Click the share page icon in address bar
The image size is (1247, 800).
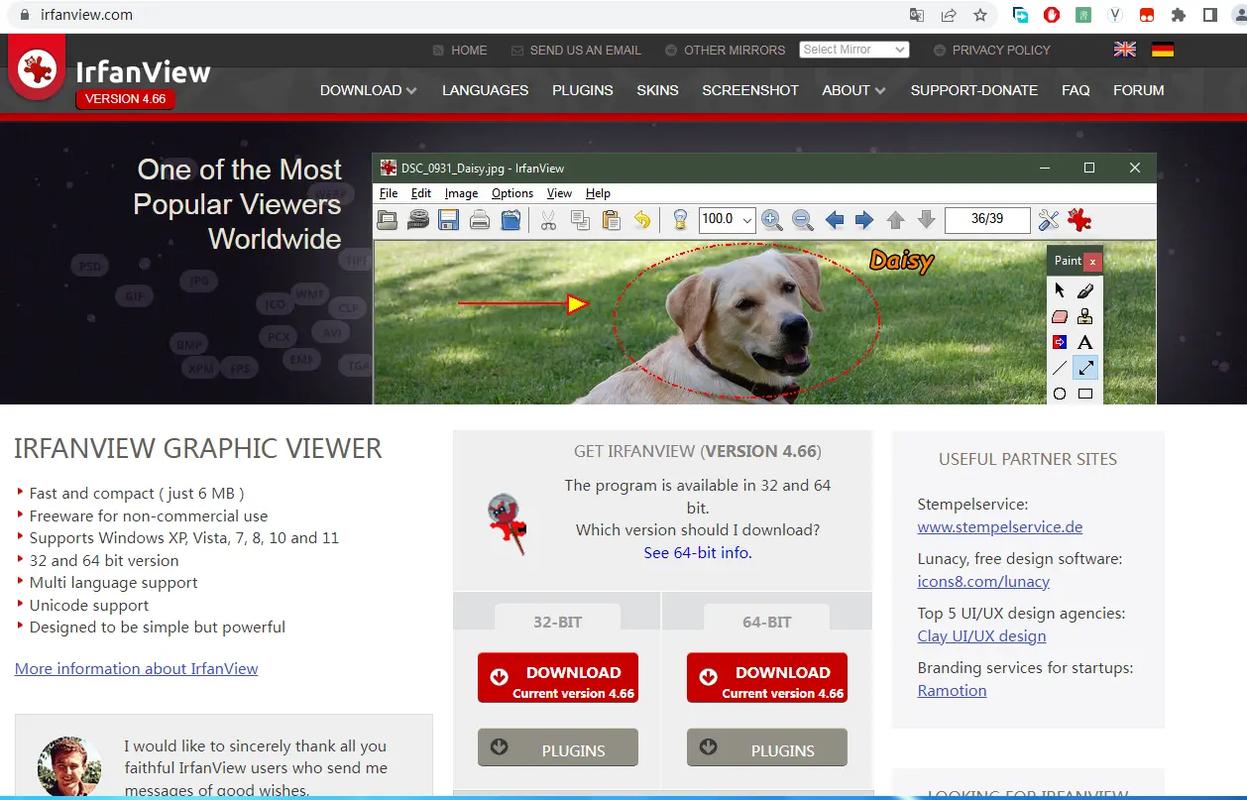948,15
